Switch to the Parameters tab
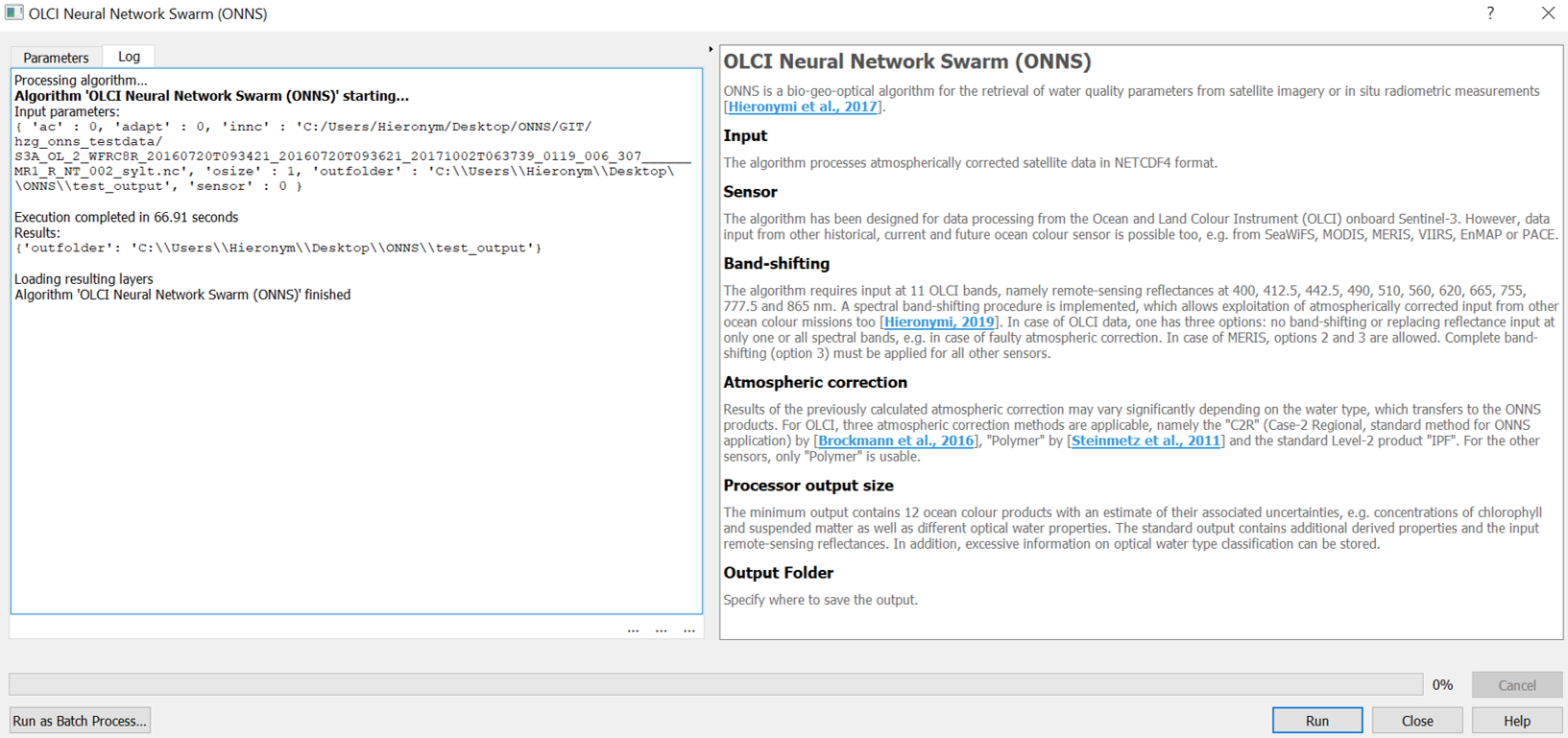 tap(56, 58)
